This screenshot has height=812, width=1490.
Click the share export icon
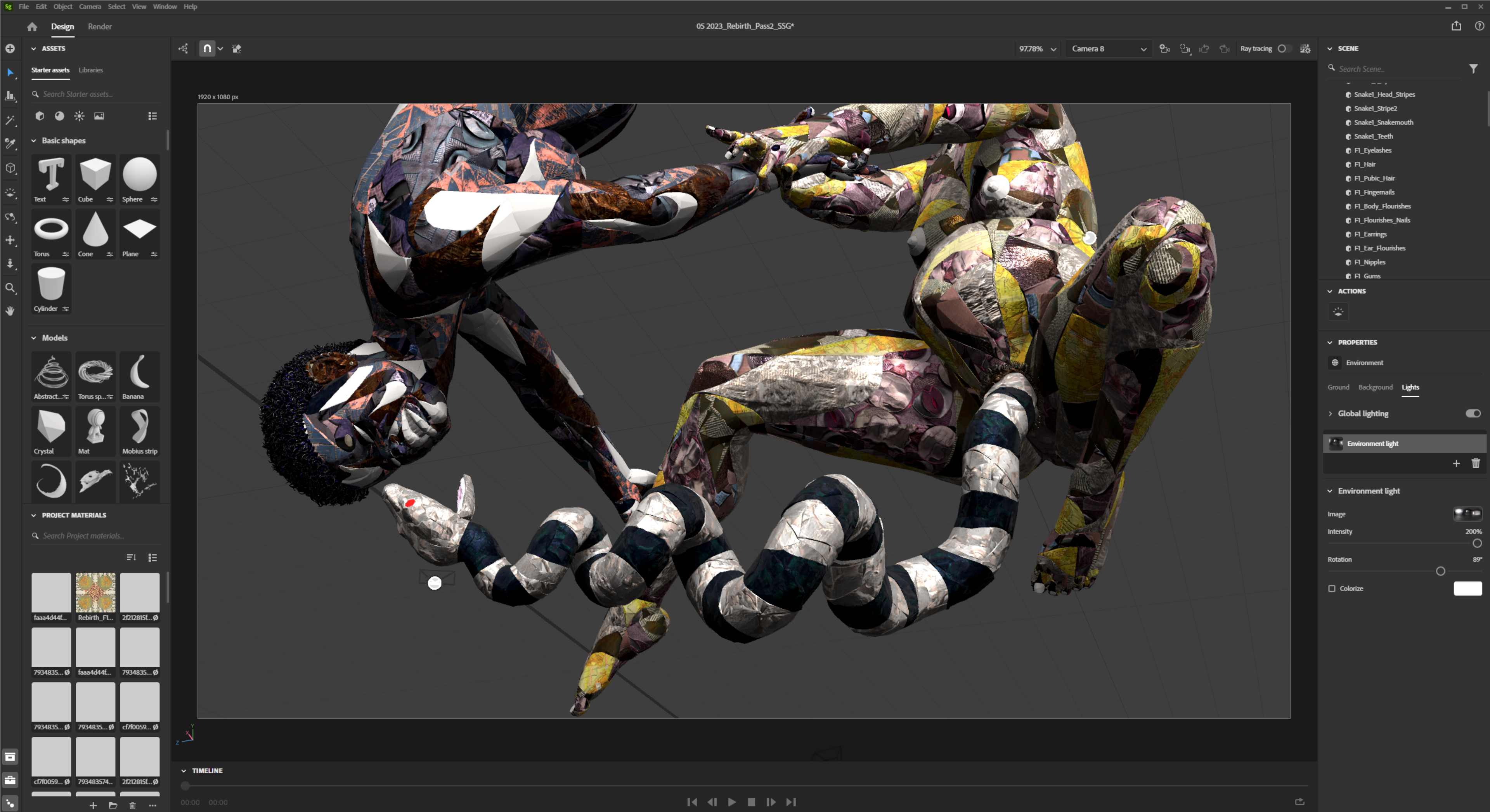pos(1456,26)
